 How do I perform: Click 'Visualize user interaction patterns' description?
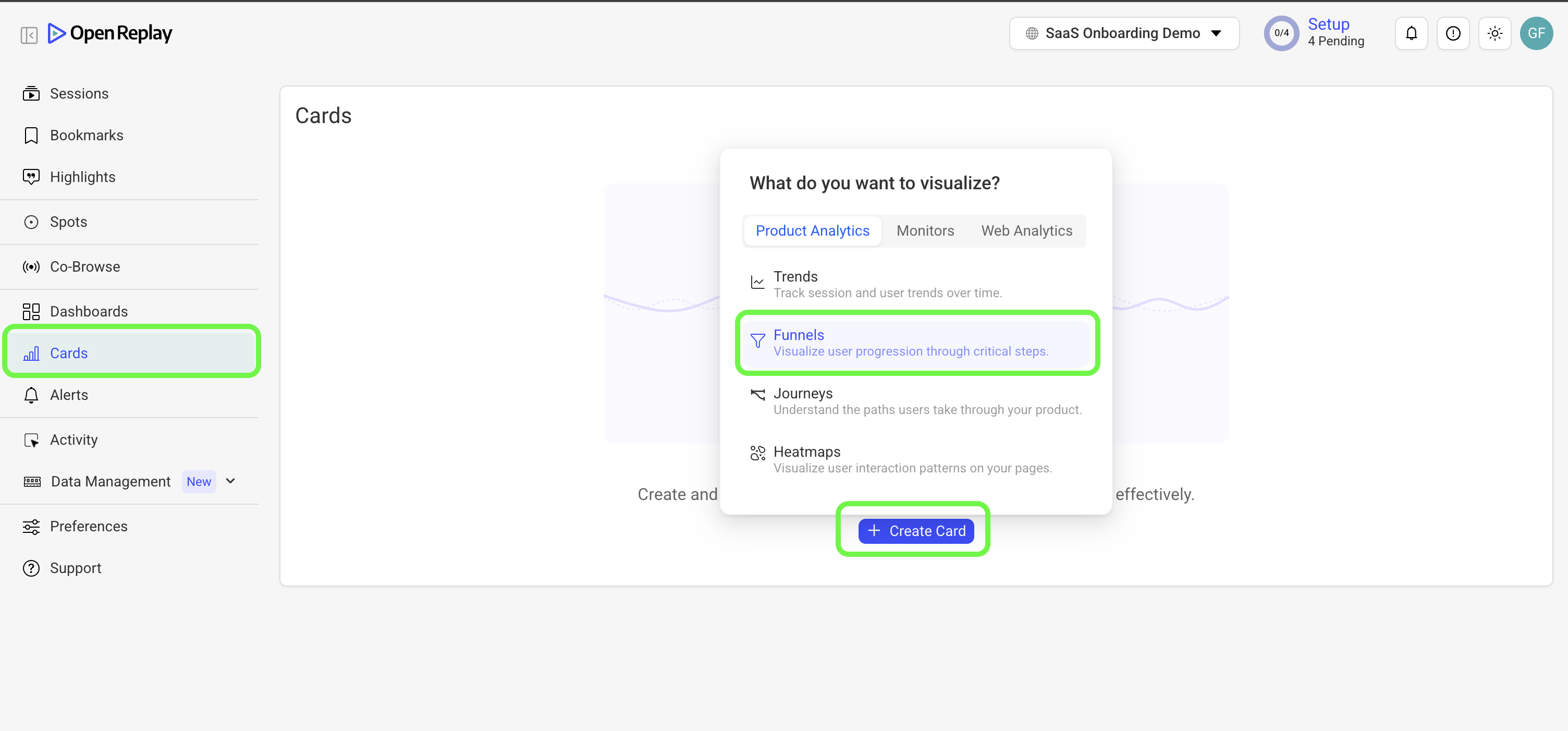pos(912,468)
